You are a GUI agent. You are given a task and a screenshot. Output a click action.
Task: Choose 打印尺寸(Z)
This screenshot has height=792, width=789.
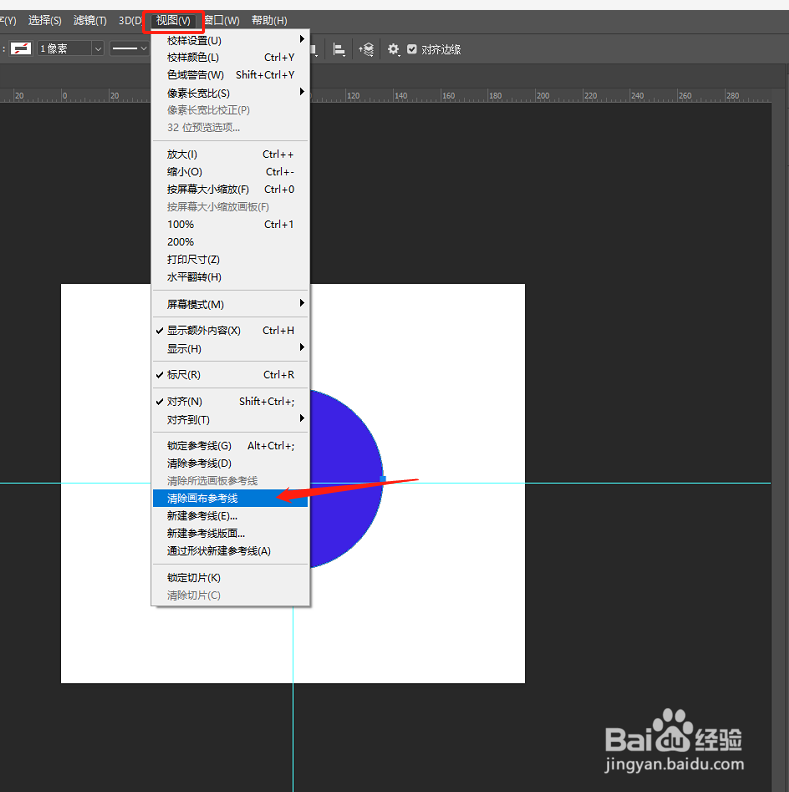pyautogui.click(x=230, y=260)
